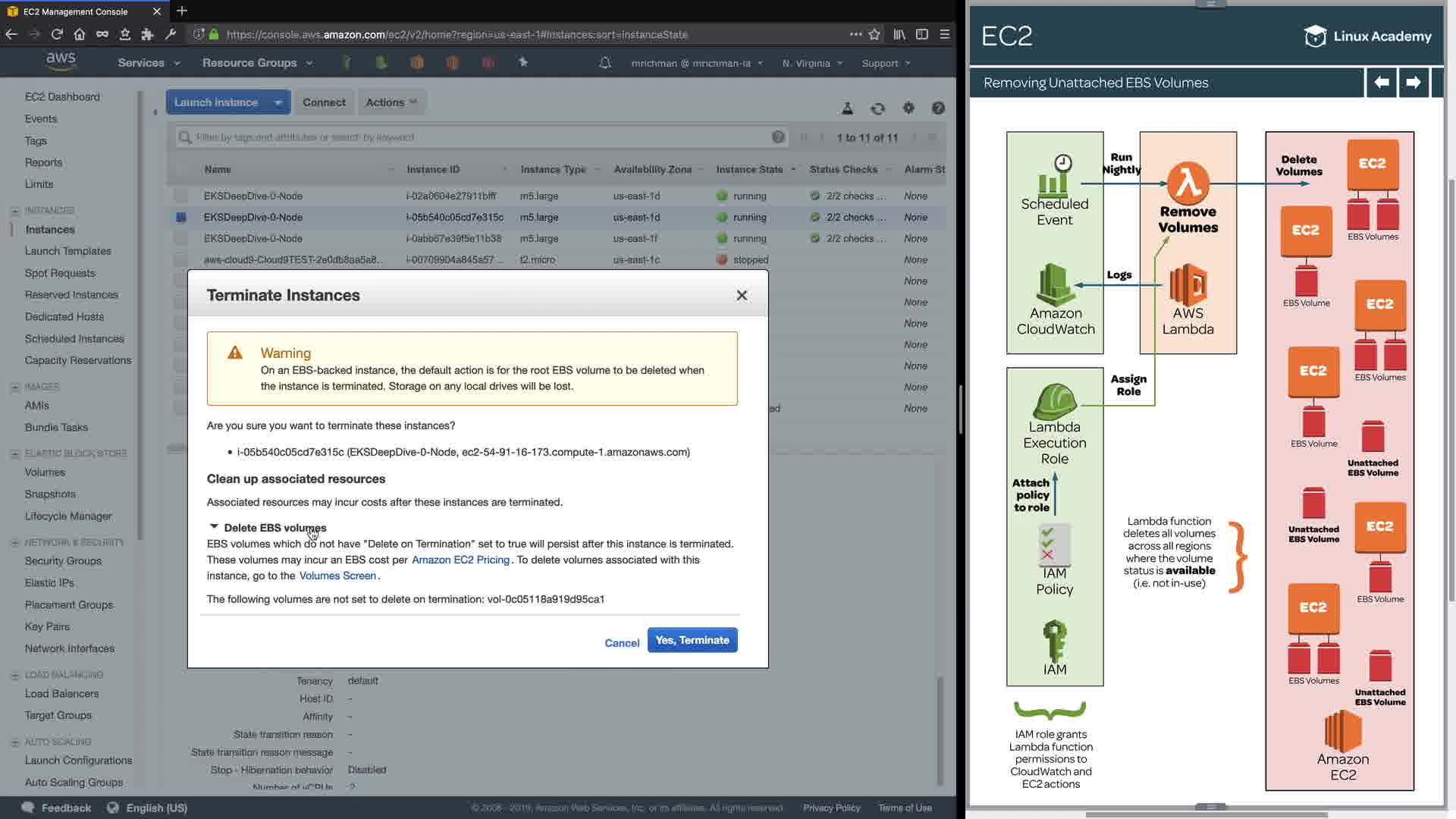Toggle checkbox for selected EKSDeepDive-0-Node row
The height and width of the screenshot is (819, 1456).
pyautogui.click(x=180, y=218)
